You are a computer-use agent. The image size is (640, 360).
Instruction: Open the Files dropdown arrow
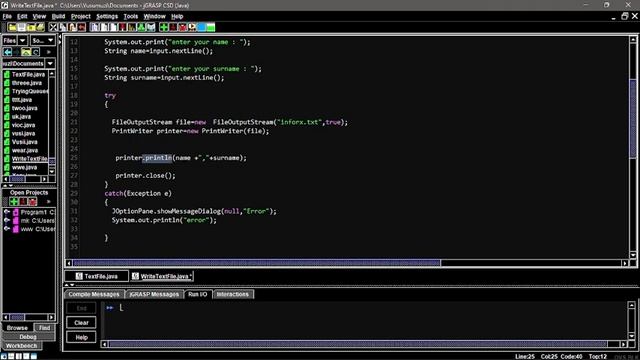[x=22, y=40]
